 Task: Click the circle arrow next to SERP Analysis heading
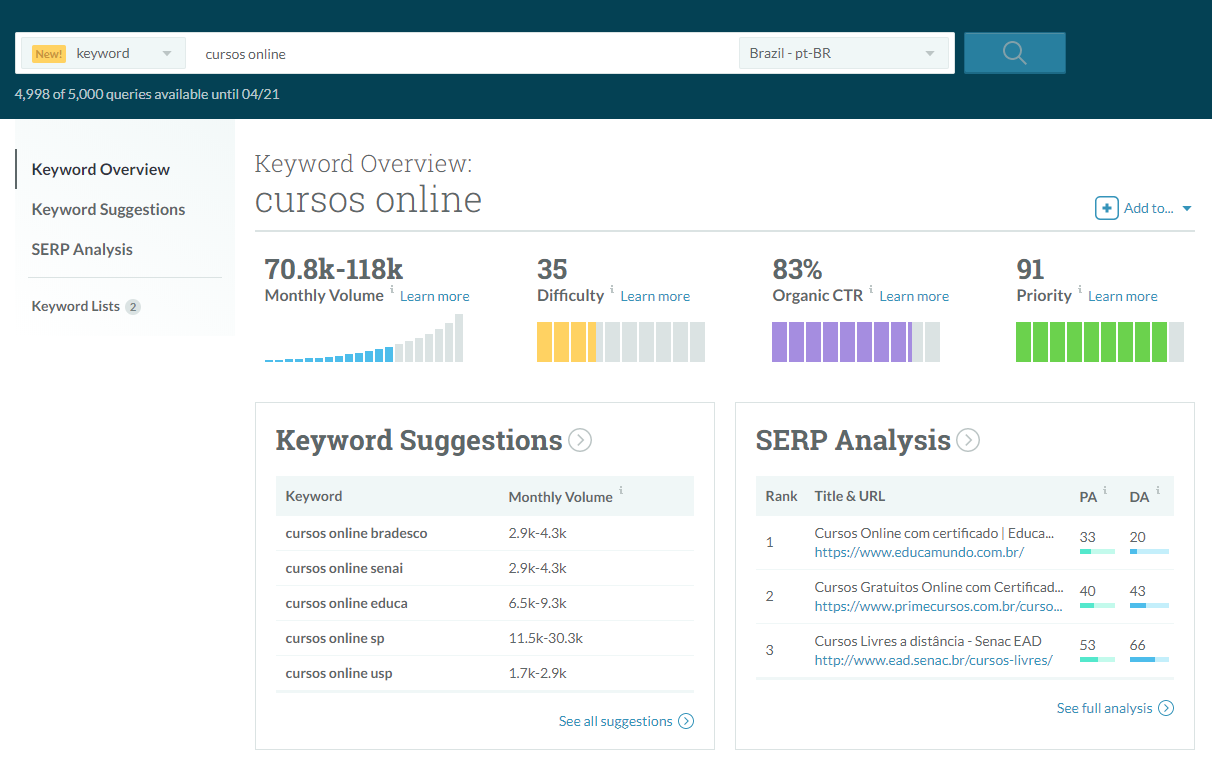[x=967, y=440]
